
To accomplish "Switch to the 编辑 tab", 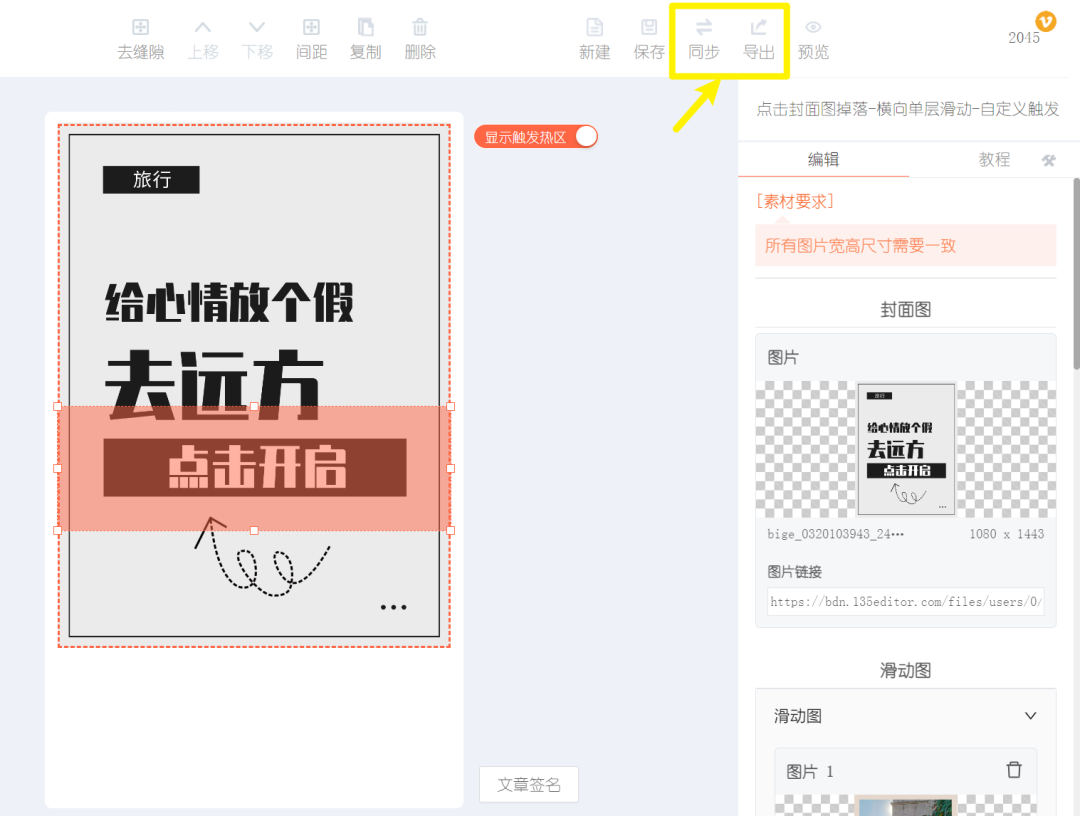I will click(x=823, y=160).
